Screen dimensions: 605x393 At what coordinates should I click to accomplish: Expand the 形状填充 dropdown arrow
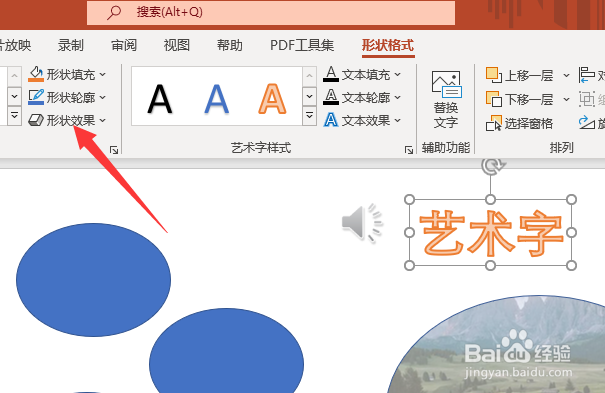(103, 74)
